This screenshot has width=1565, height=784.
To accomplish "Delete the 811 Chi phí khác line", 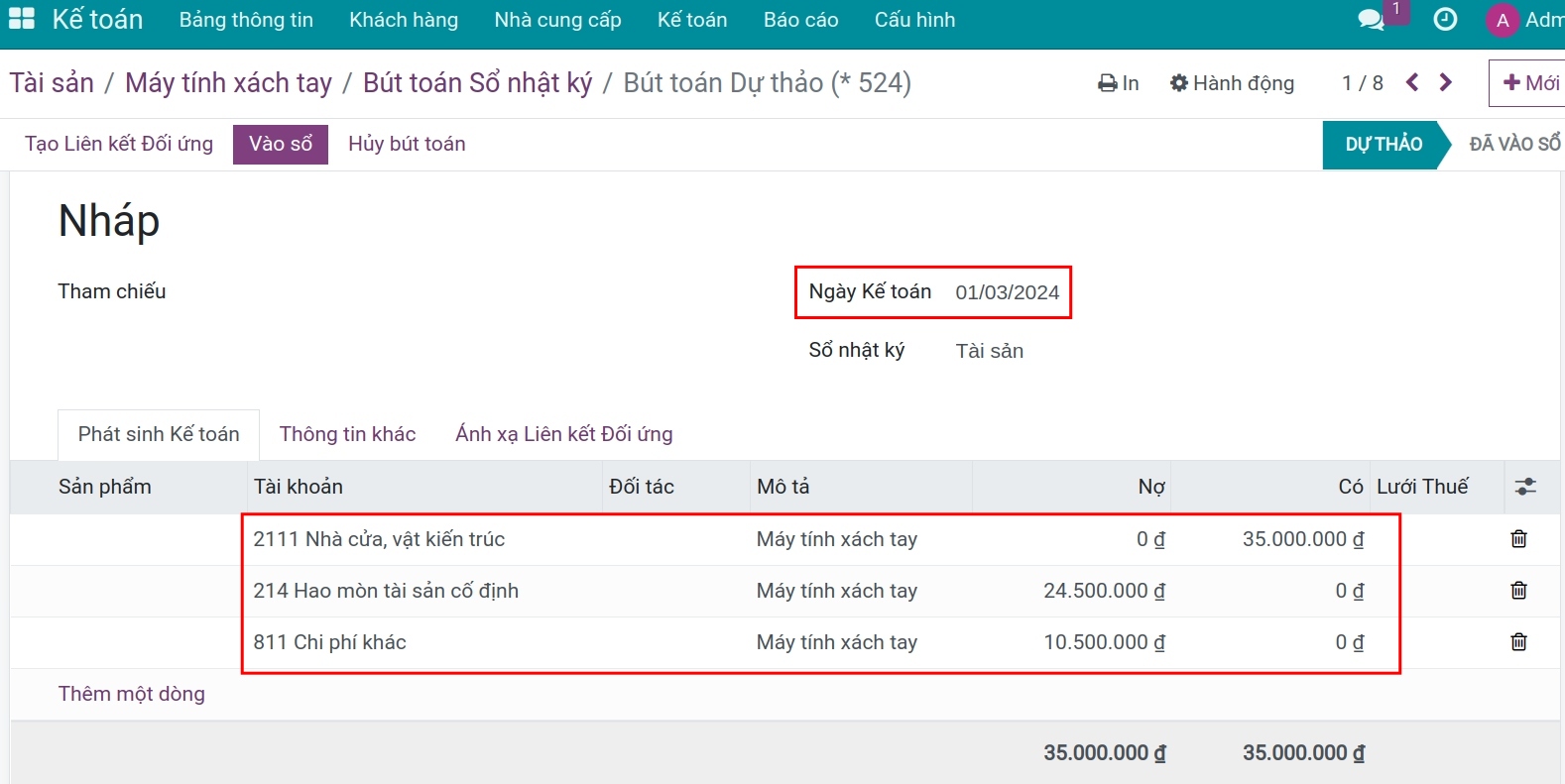I will click(x=1518, y=642).
